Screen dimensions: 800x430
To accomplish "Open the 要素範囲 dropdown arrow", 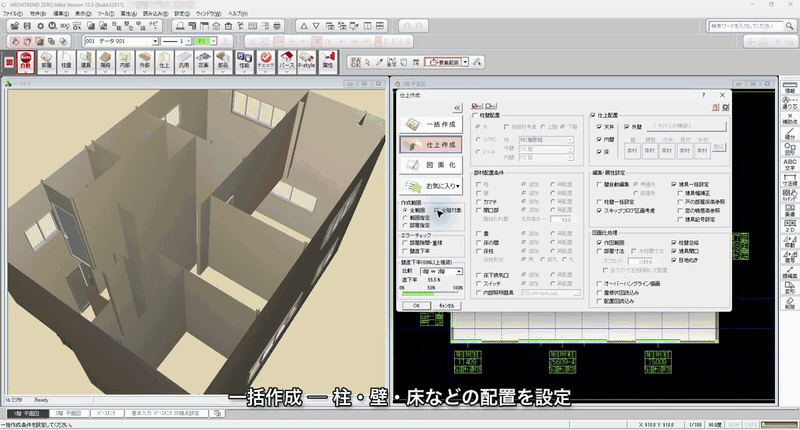I will click(465, 62).
